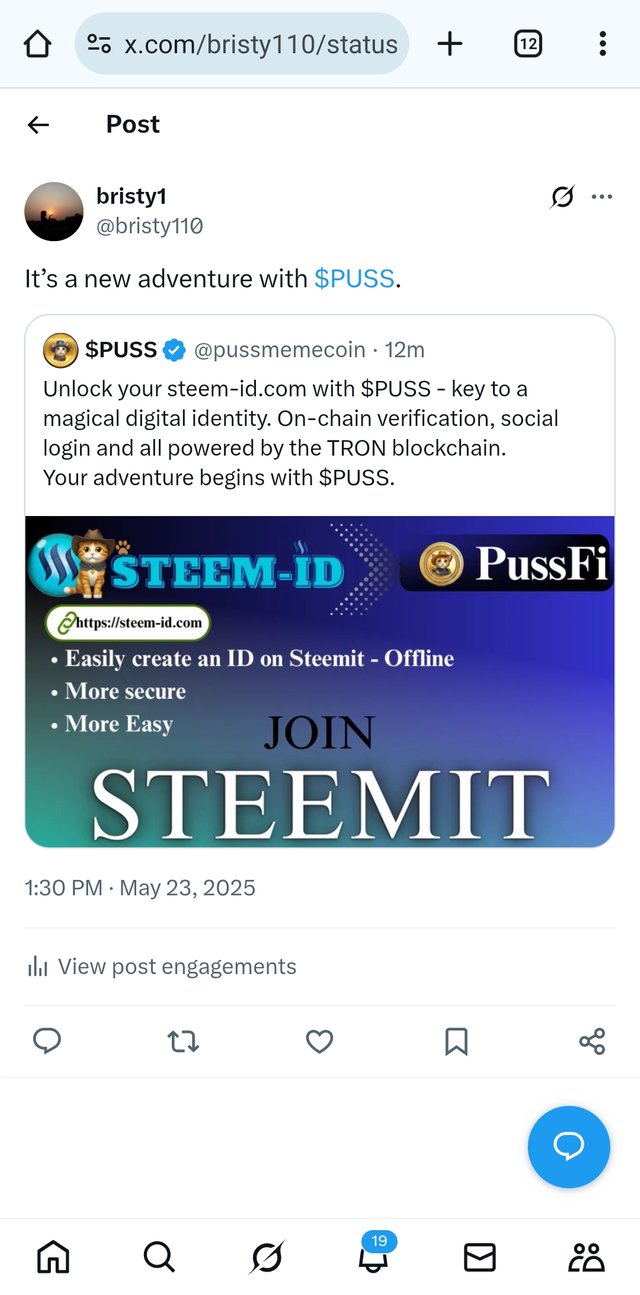Open the quoted $PUSS post text

[x=300, y=433]
